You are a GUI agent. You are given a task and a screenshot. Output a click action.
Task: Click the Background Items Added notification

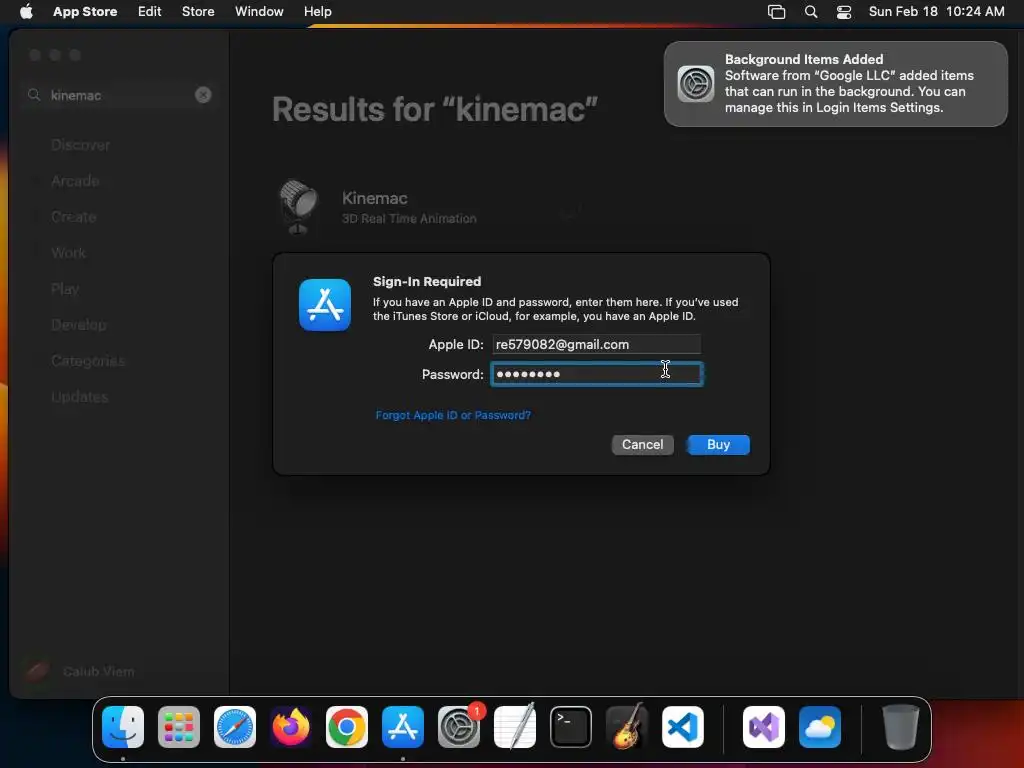point(836,84)
